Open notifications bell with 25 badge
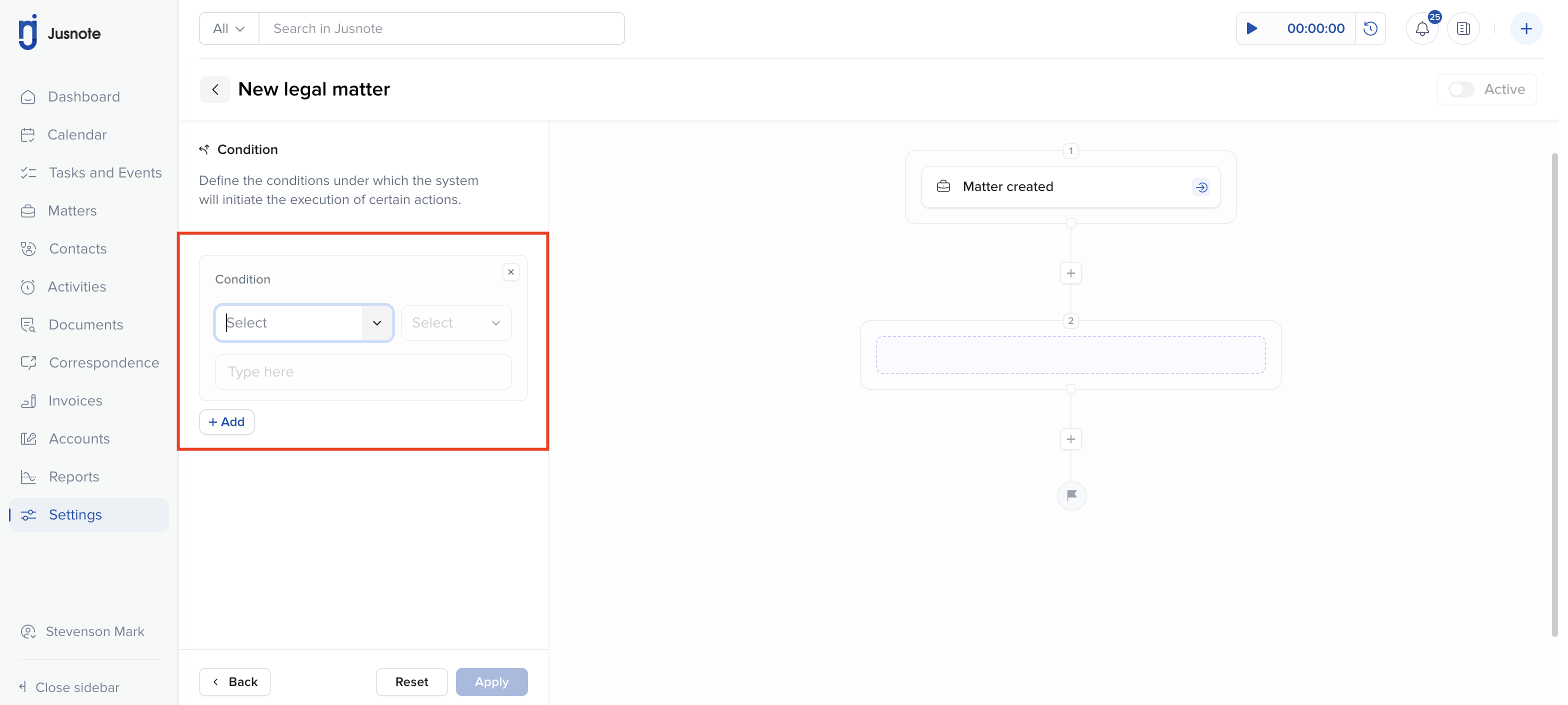Screen dimensions: 1568x705 click(1422, 28)
